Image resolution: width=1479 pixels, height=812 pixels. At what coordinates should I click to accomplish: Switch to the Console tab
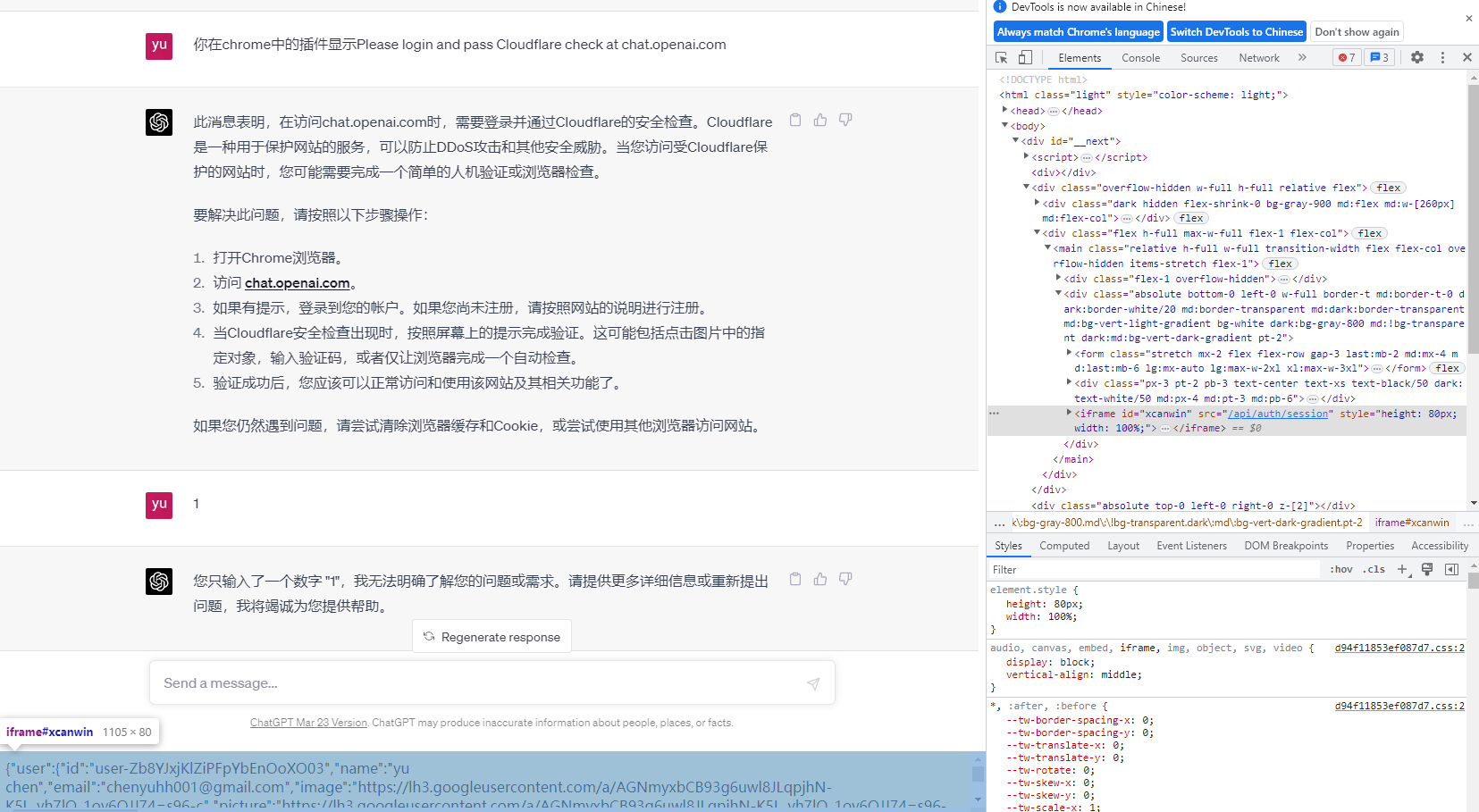point(1140,57)
